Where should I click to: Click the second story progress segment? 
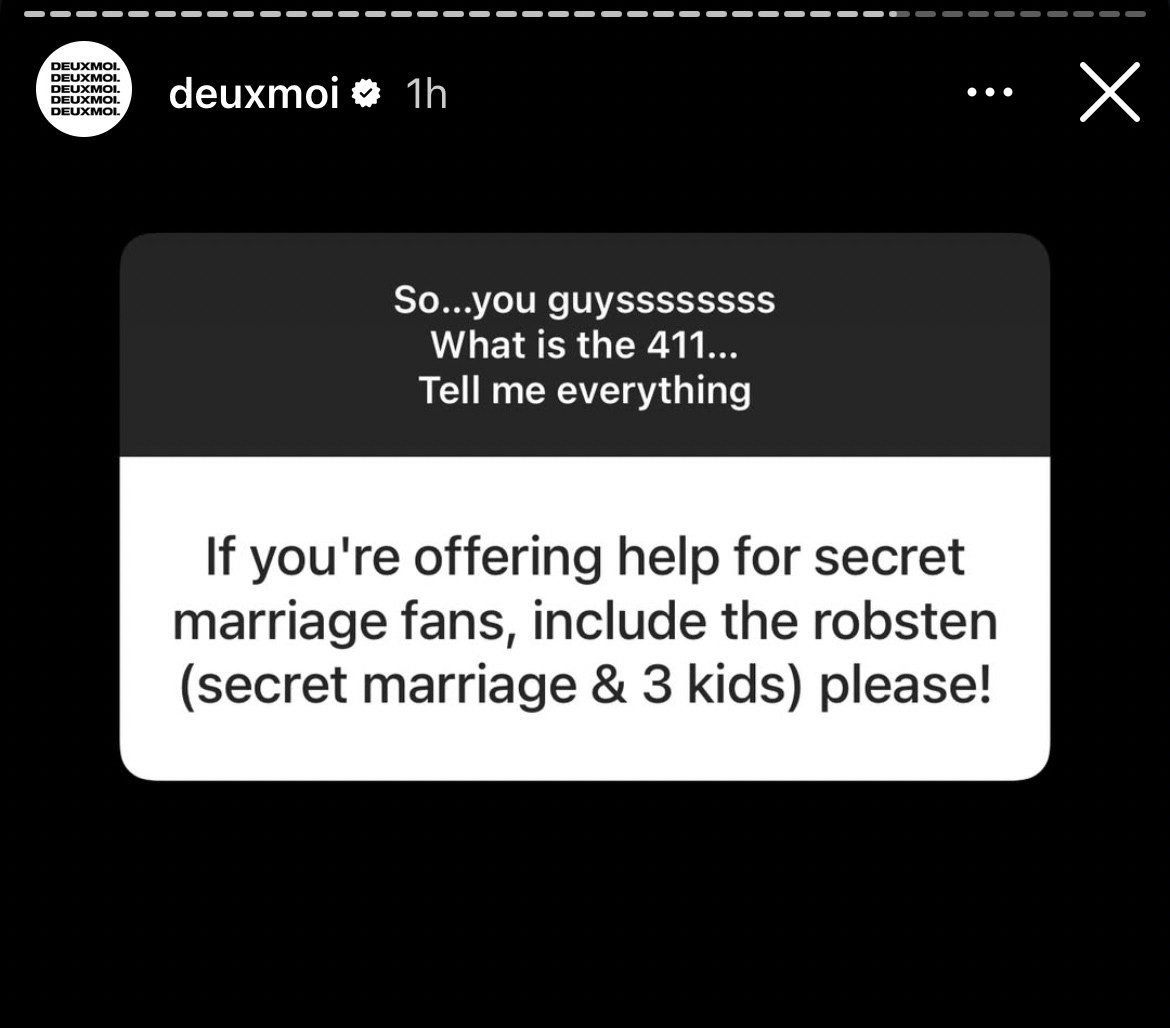[x=60, y=14]
